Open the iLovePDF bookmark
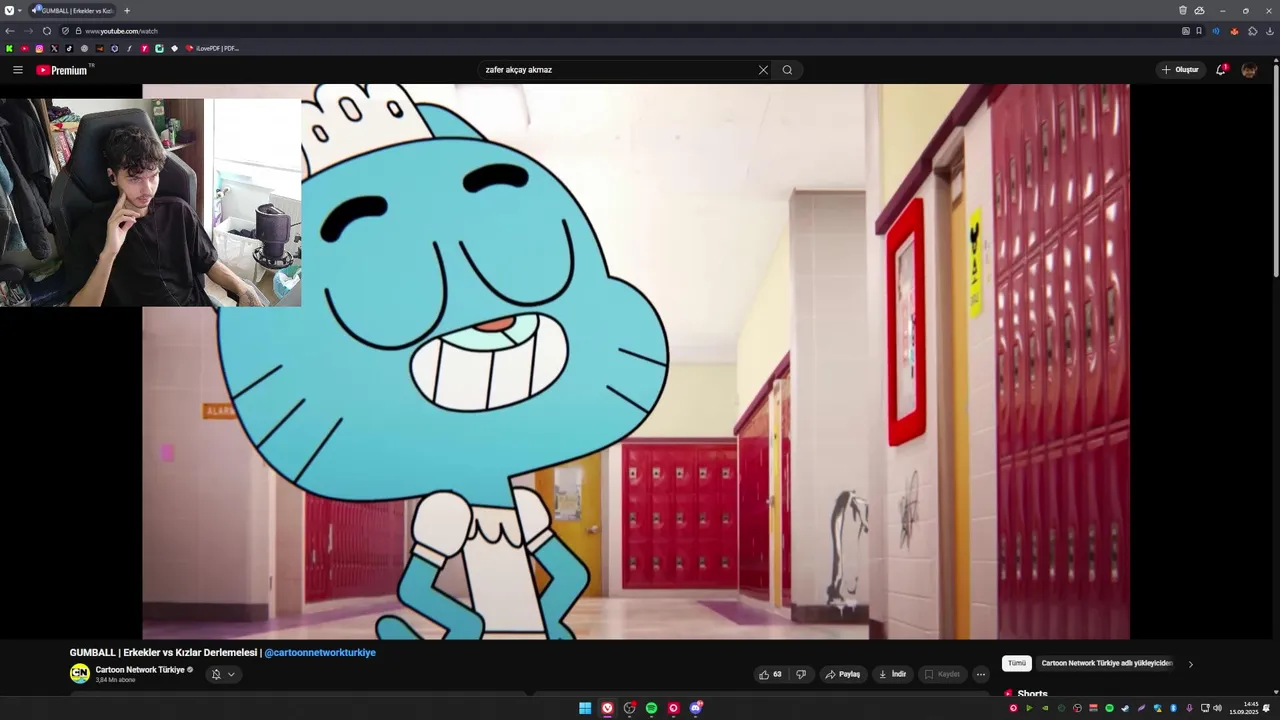The width and height of the screenshot is (1280, 720). point(212,48)
